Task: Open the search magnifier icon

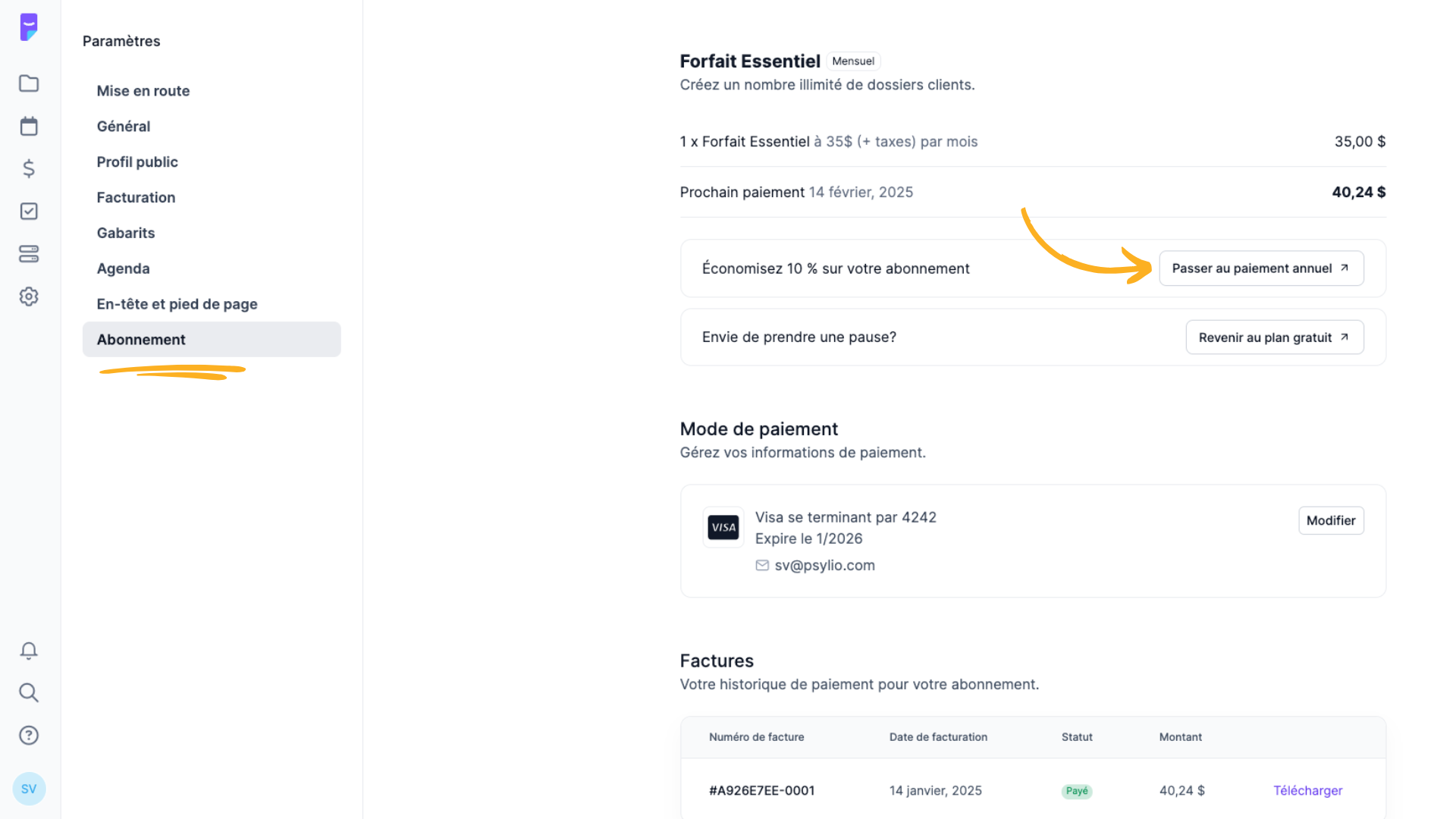Action: click(29, 692)
